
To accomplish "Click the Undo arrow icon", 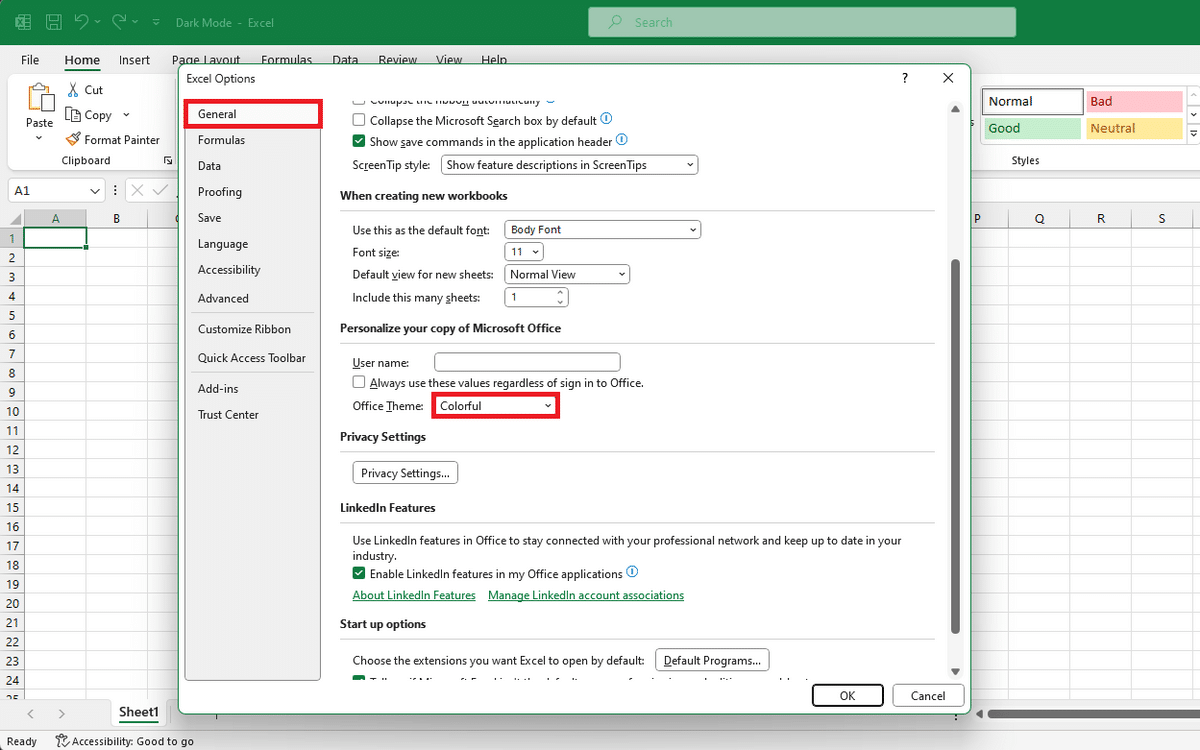I will pyautogui.click(x=82, y=21).
